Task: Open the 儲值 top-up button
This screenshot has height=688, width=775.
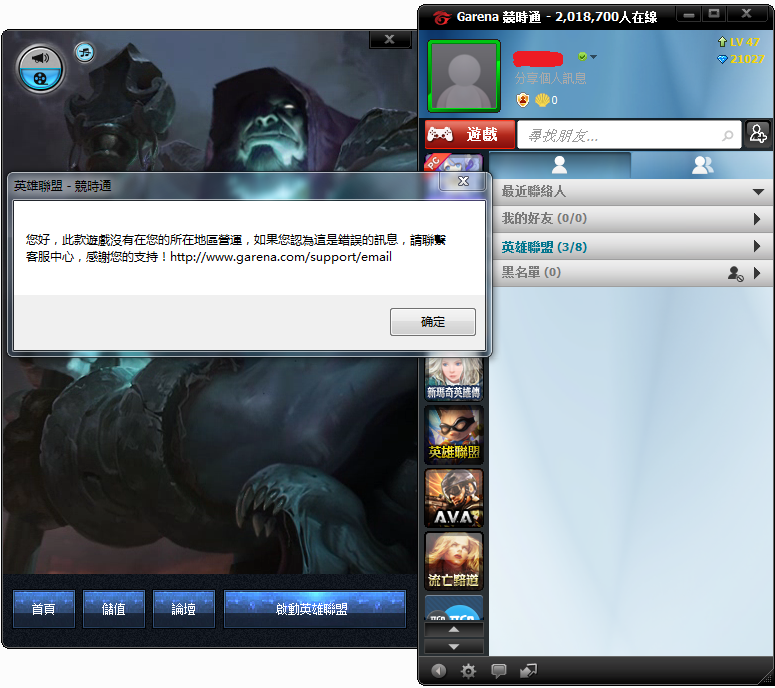Action: pos(114,609)
